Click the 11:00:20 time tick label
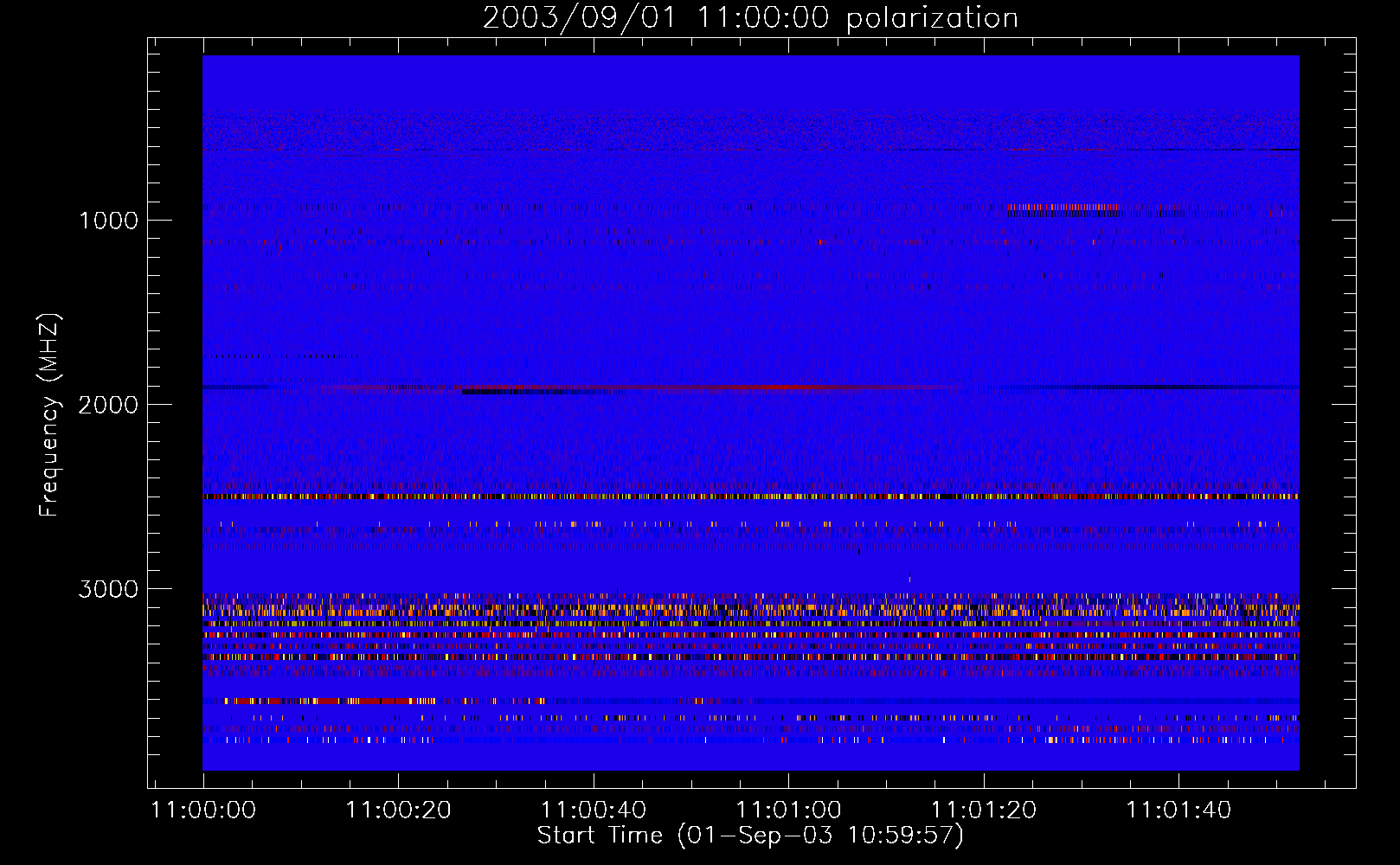 399,811
